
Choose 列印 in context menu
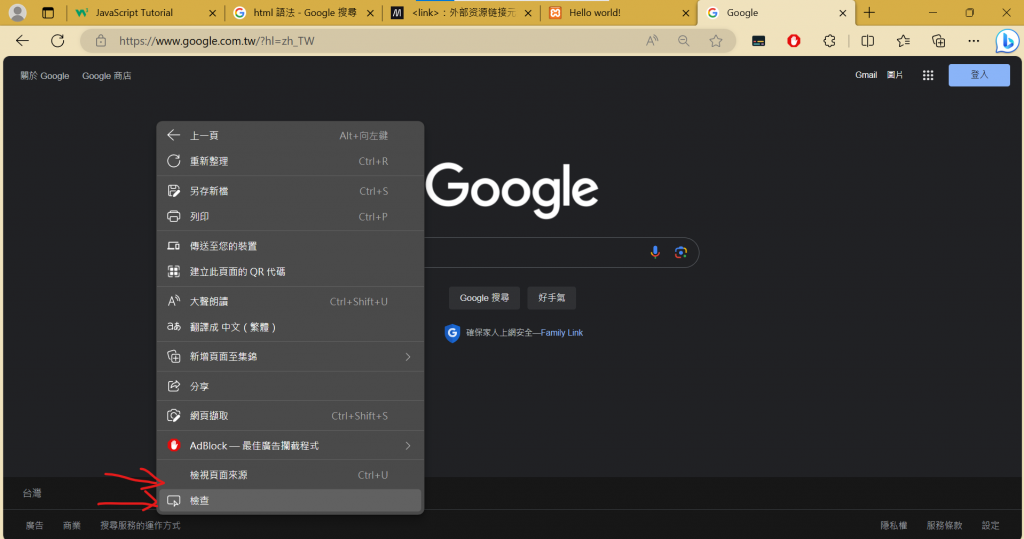coord(290,216)
